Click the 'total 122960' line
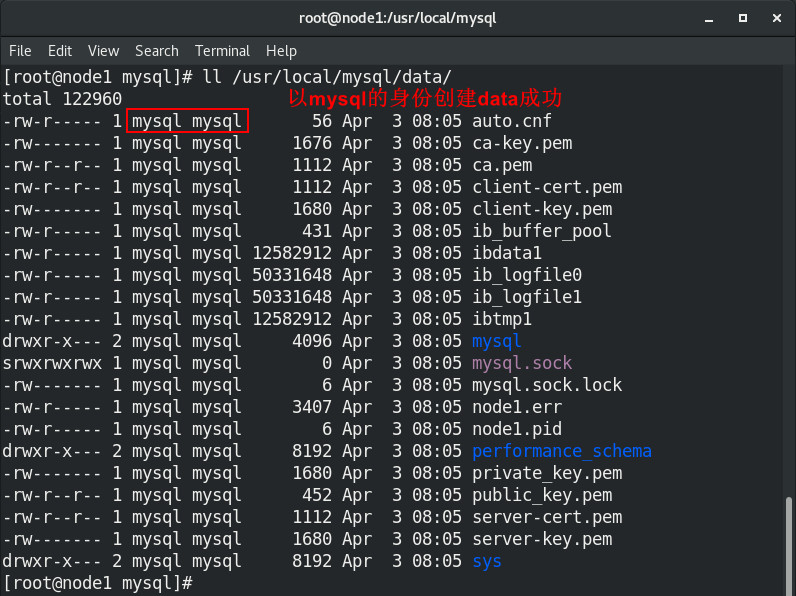Image resolution: width=796 pixels, height=596 pixels. tap(62, 99)
